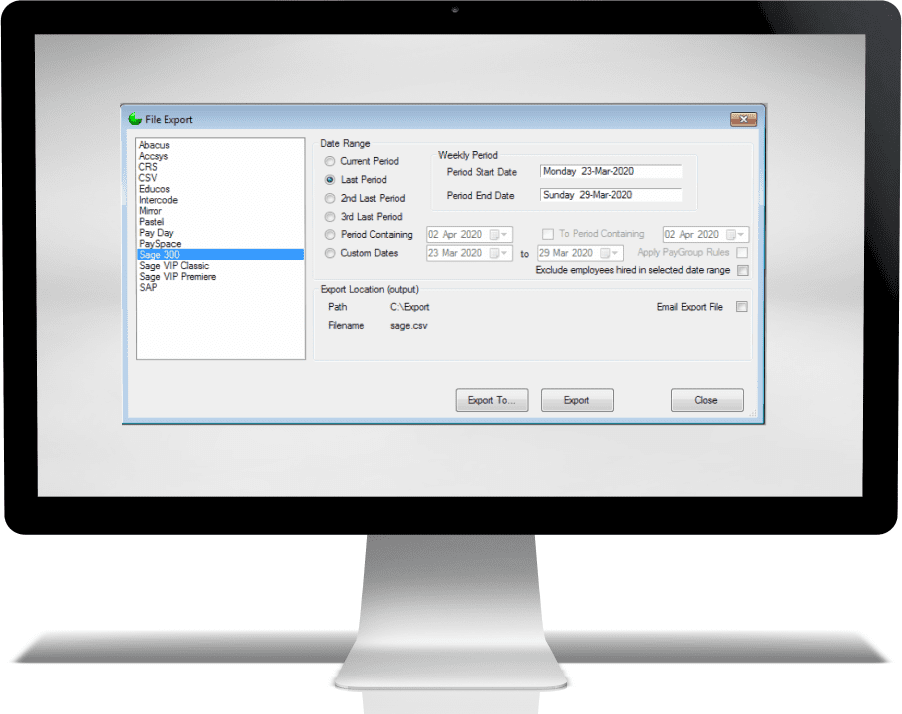The width and height of the screenshot is (902, 714).
Task: Select the 3rd Last Period radio button
Action: coord(330,216)
